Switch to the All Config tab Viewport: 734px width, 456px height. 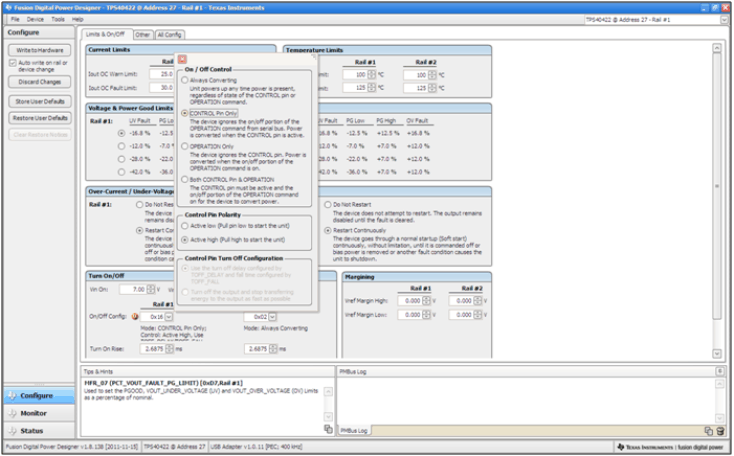[169, 35]
